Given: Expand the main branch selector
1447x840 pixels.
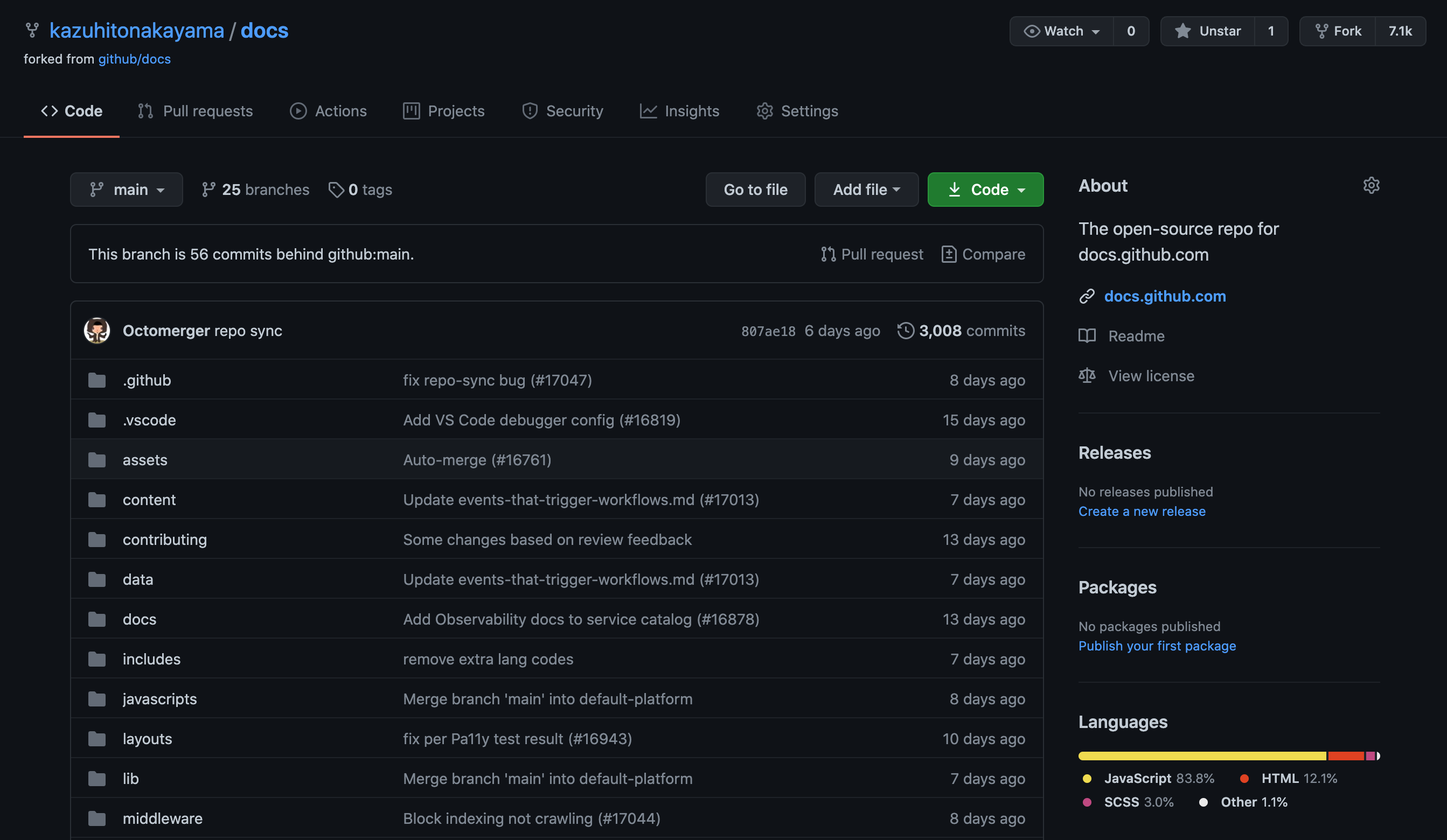Looking at the screenshot, I should 126,190.
